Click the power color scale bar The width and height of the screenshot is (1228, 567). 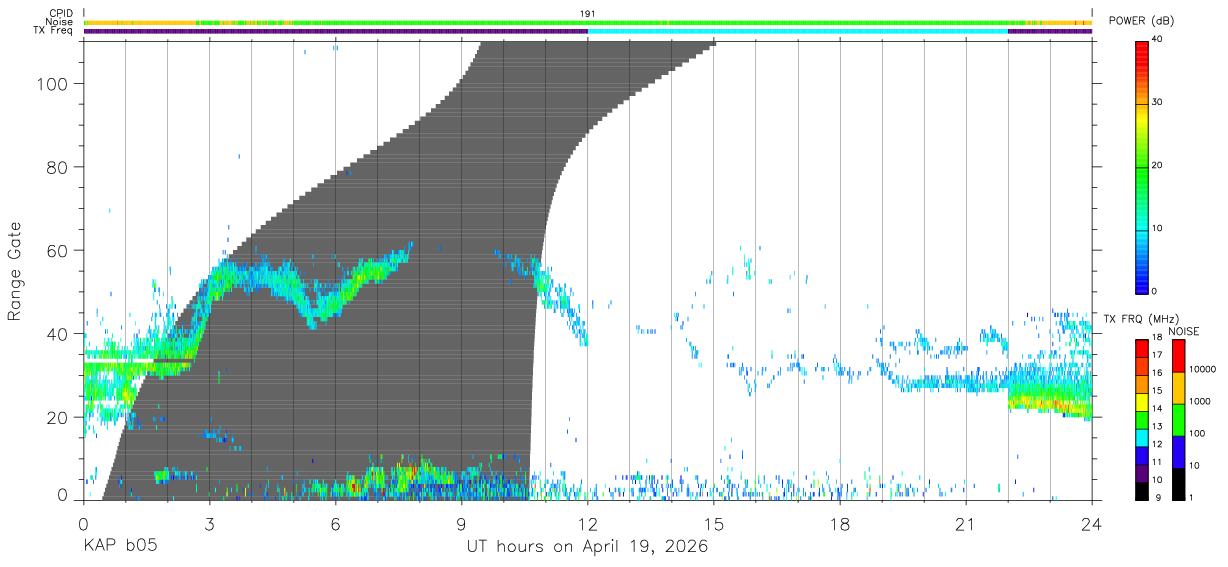tap(1142, 166)
